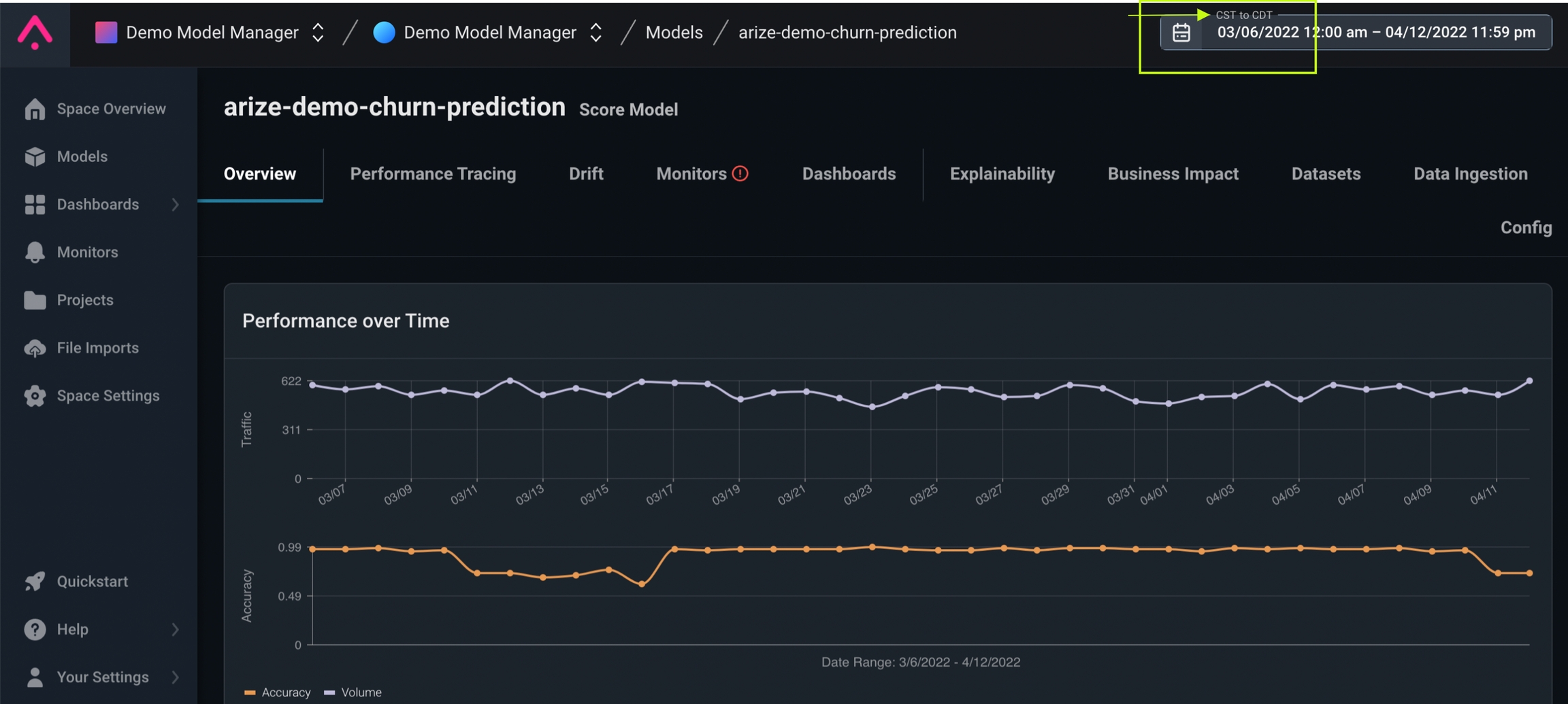Open the organization switcher chevrons
Image resolution: width=1568 pixels, height=704 pixels.
[x=318, y=32]
